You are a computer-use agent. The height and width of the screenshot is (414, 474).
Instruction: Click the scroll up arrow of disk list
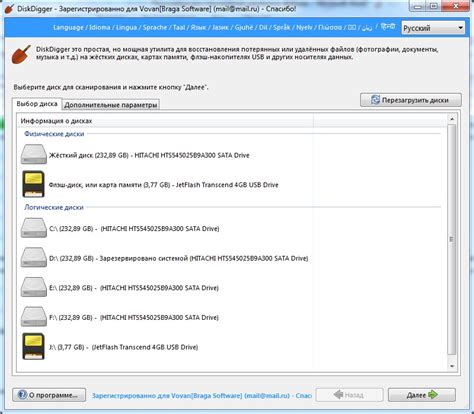(x=452, y=119)
